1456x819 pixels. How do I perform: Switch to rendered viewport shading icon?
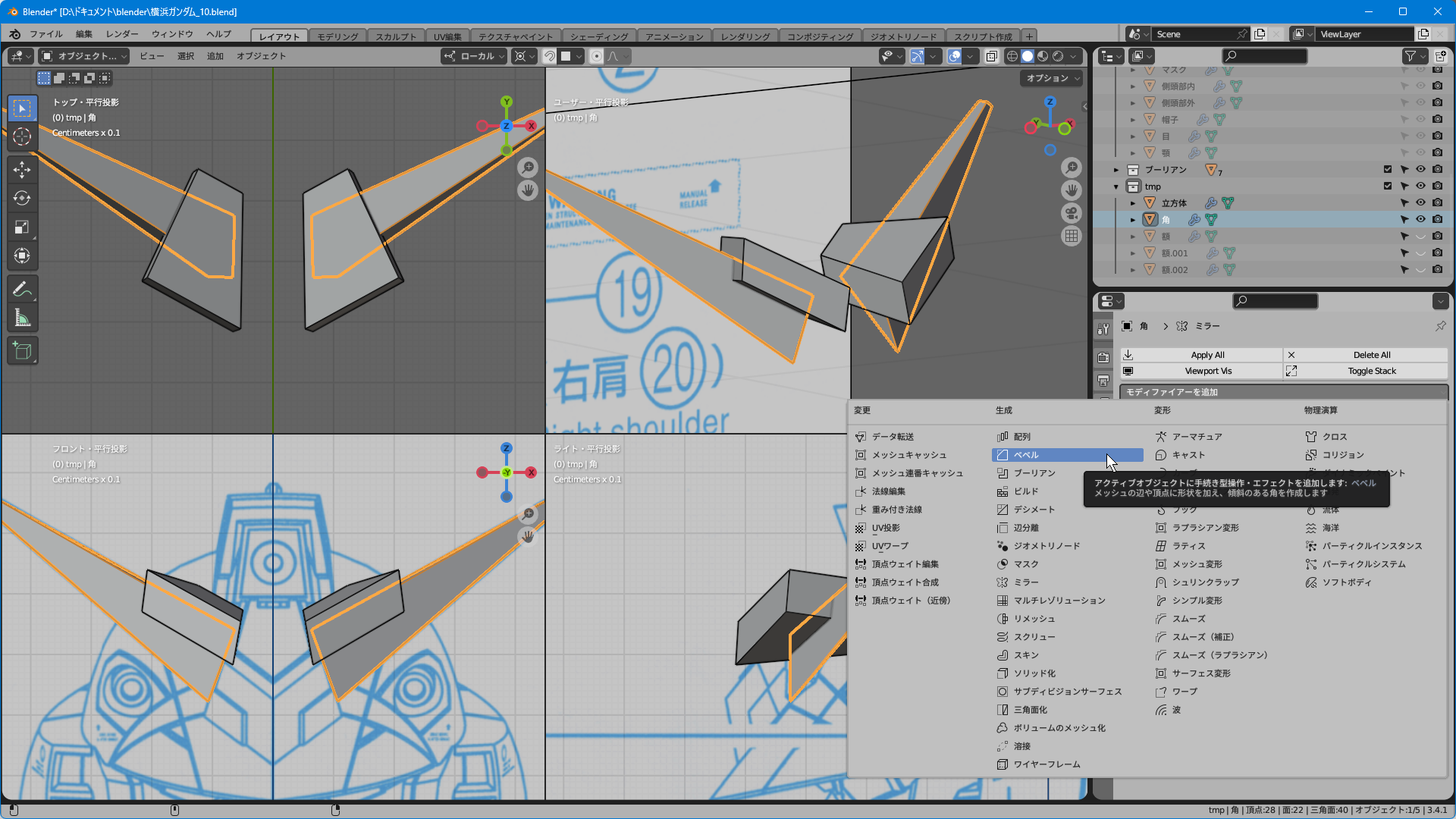1058,56
